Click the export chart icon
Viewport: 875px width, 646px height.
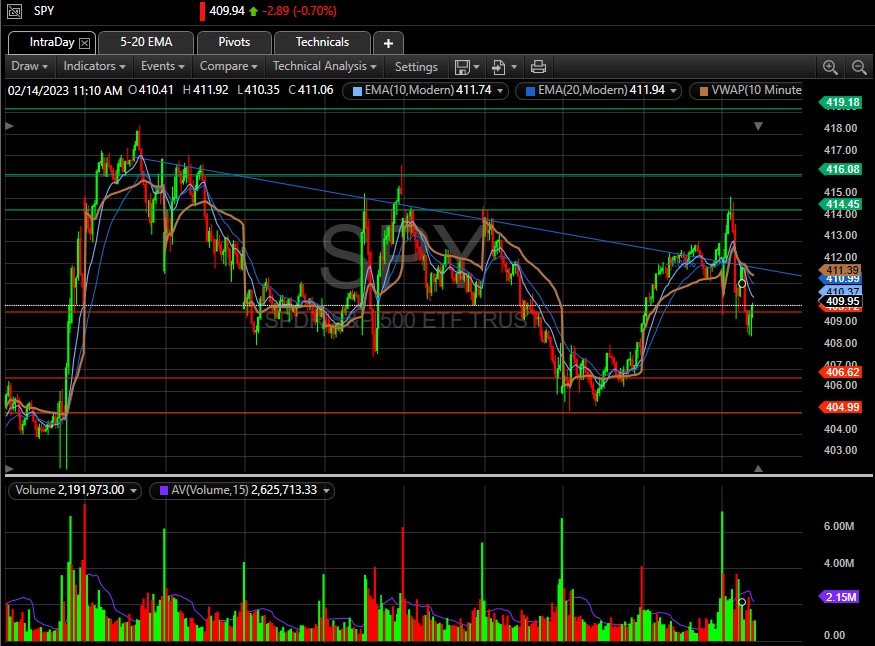pos(499,67)
